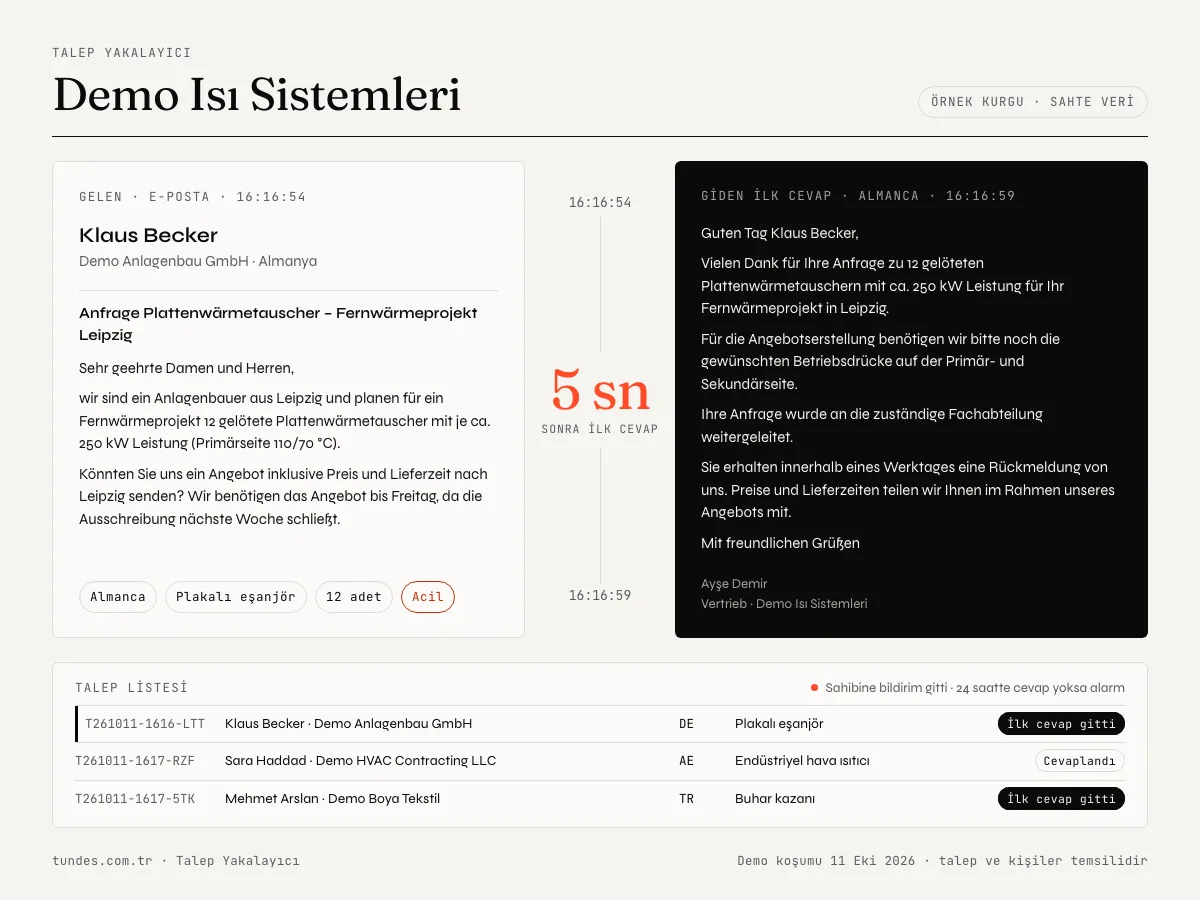Click the Demo Isı Sistemleri page title
The image size is (1200, 900).
(x=257, y=95)
